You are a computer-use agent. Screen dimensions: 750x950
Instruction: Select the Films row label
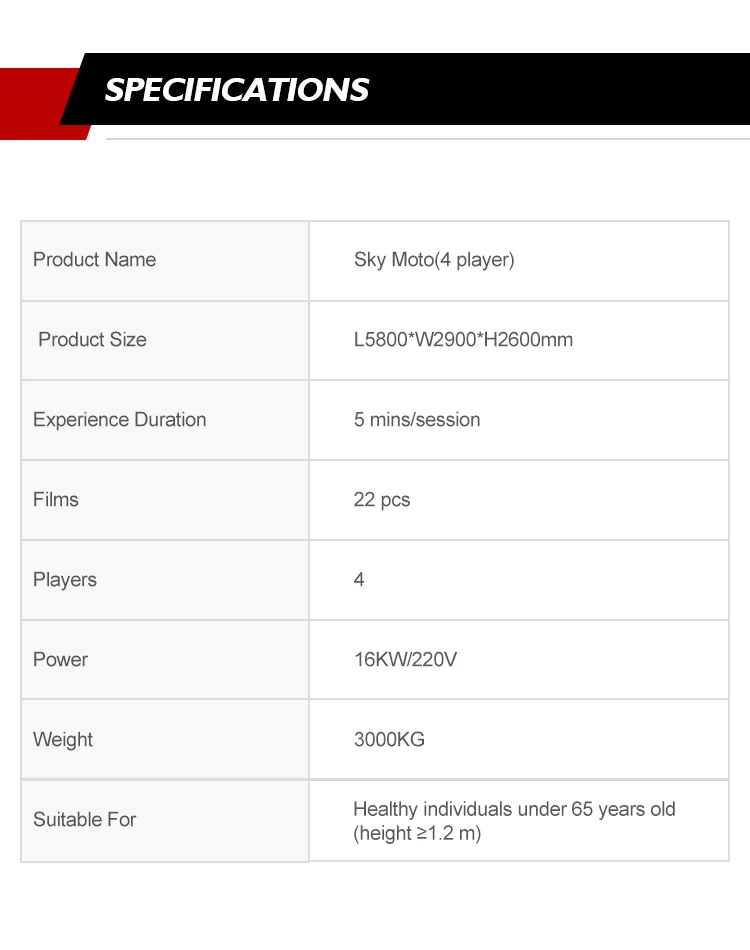pyautogui.click(x=56, y=499)
